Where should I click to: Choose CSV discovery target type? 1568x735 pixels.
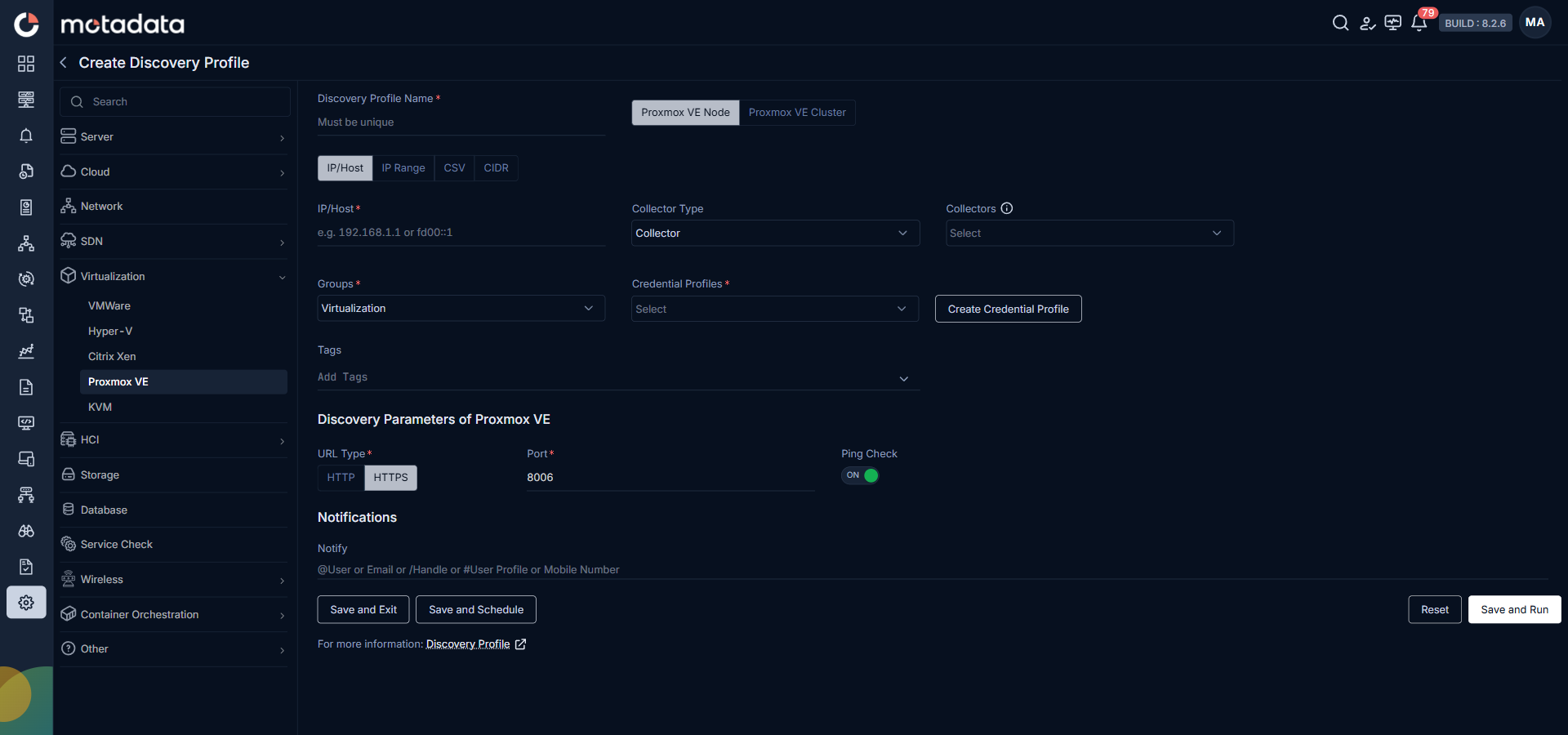pos(455,168)
